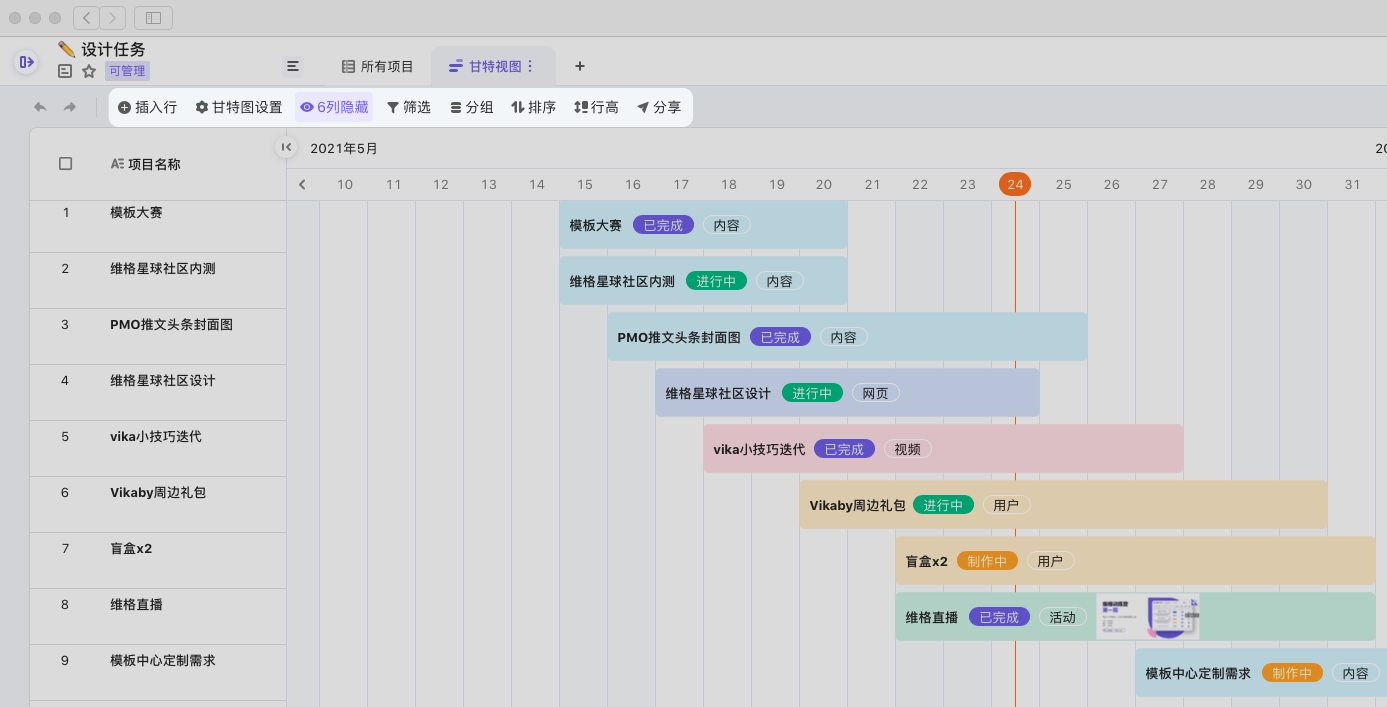Click the 制作中 tag on 盲盒x2 bar
The image size is (1387, 707).
[x=987, y=561]
